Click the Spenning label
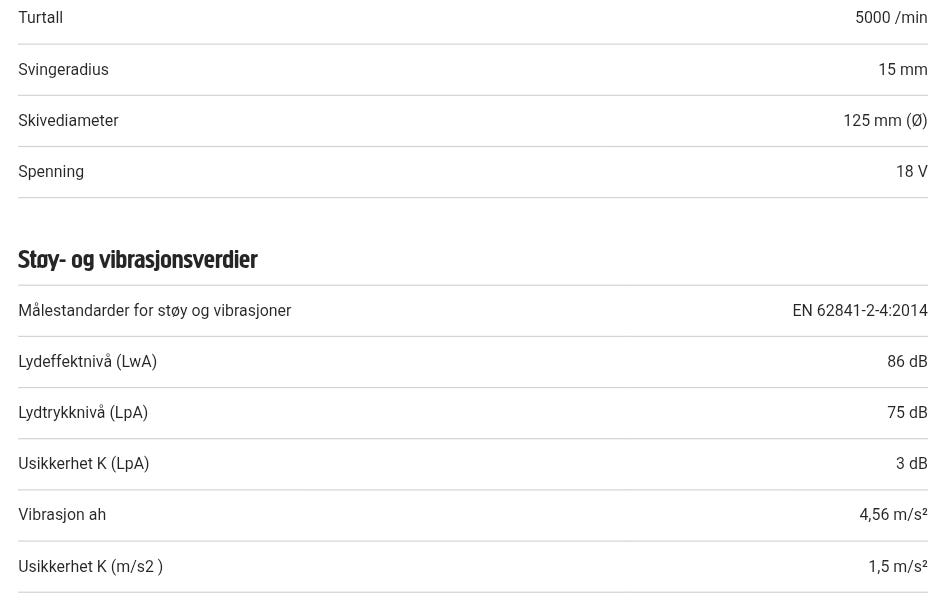Image resolution: width=952 pixels, height=607 pixels. [x=51, y=172]
